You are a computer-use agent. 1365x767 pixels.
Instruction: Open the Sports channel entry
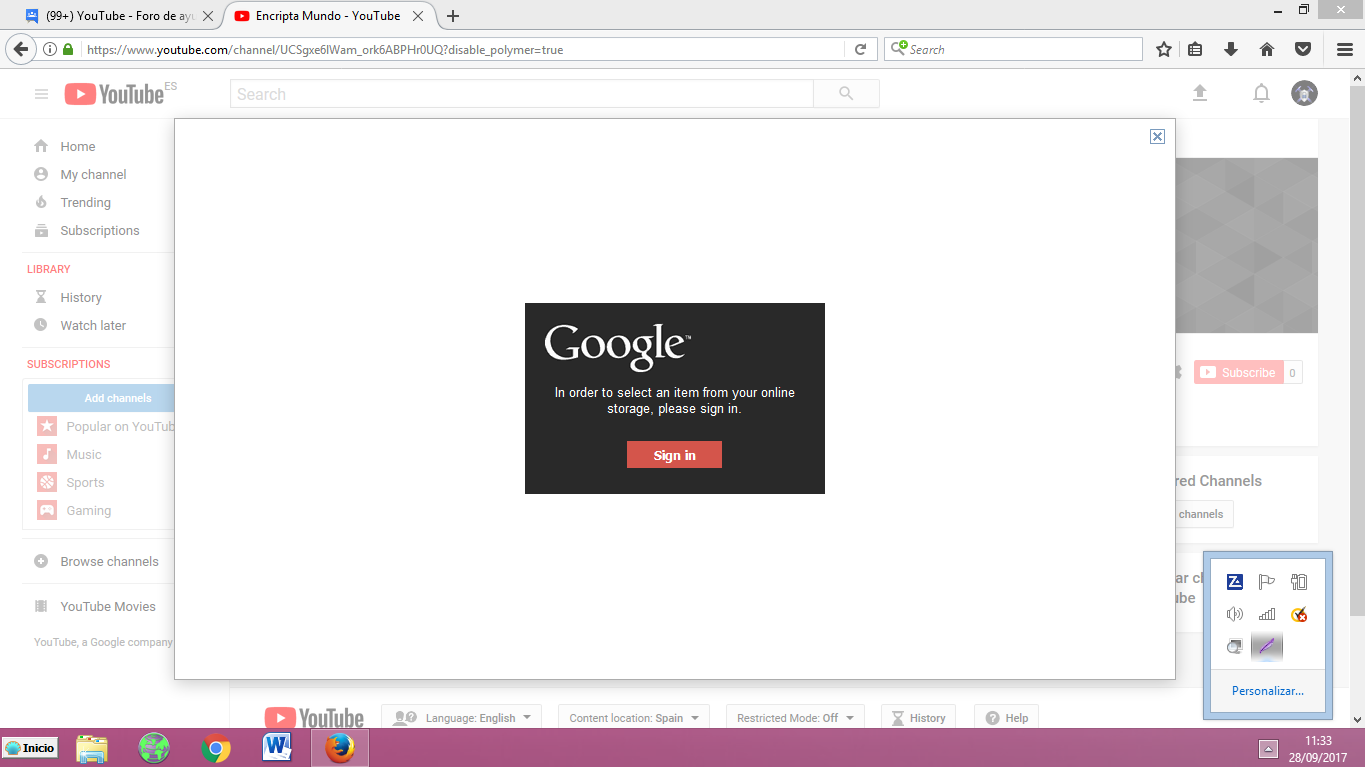coord(85,482)
